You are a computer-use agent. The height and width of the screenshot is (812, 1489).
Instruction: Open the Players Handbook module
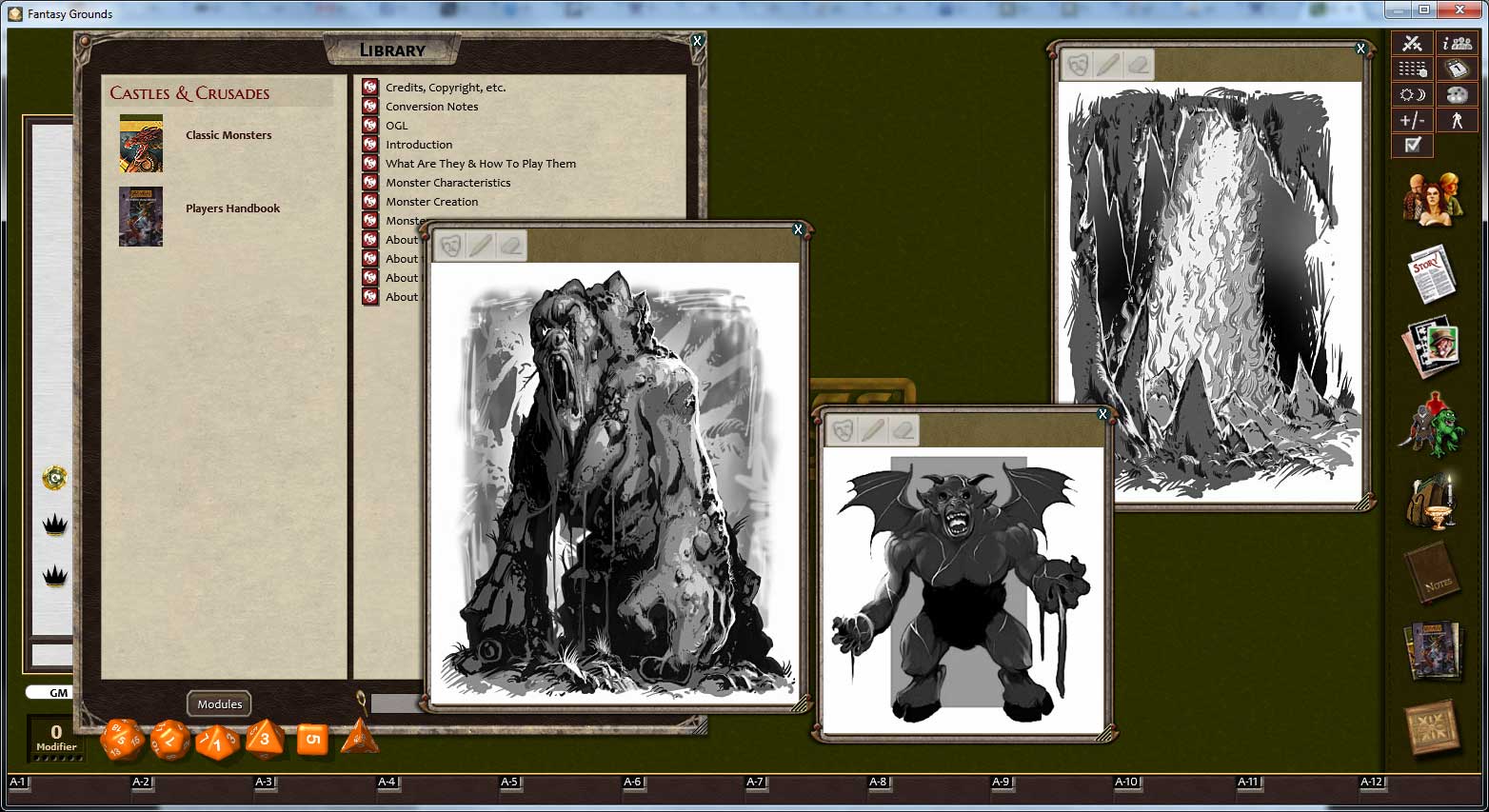(x=232, y=208)
